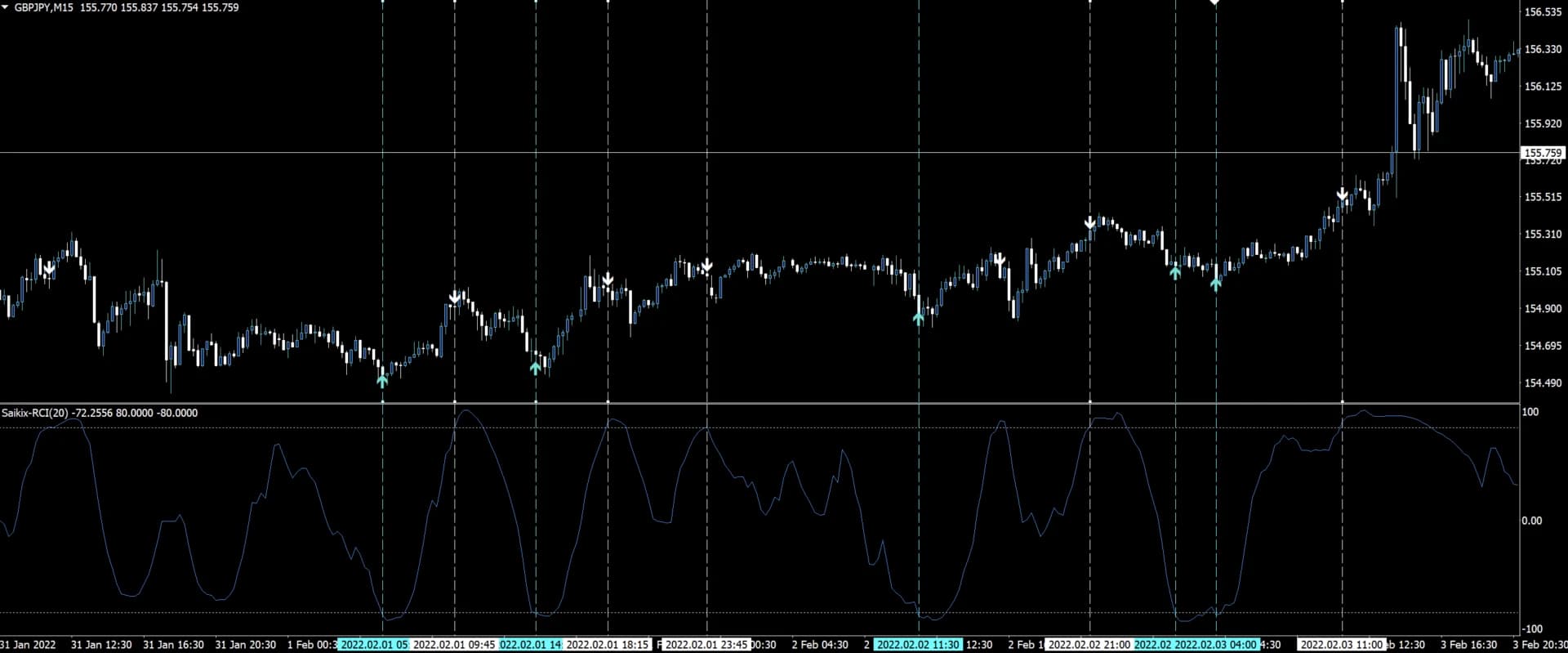Screen dimensions: 1568x653
Task: Click the 156.330 value on price scale
Action: pyautogui.click(x=1543, y=50)
